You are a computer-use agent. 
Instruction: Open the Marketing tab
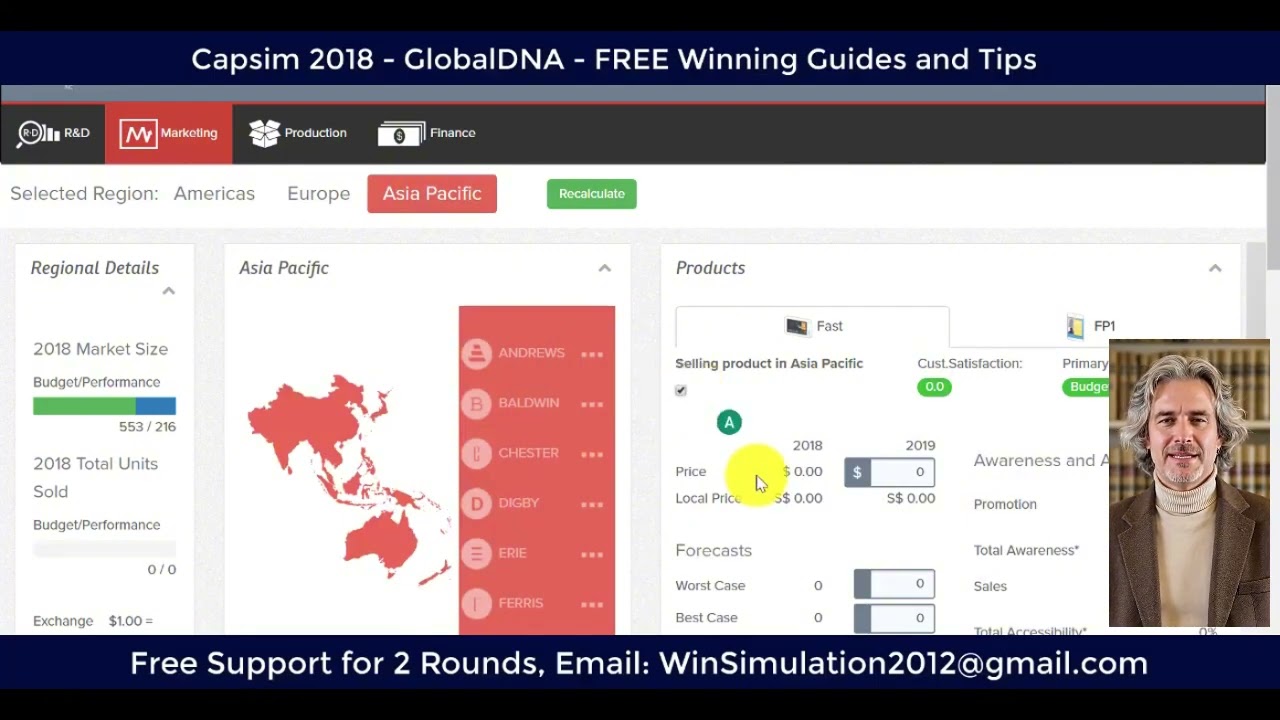(168, 133)
